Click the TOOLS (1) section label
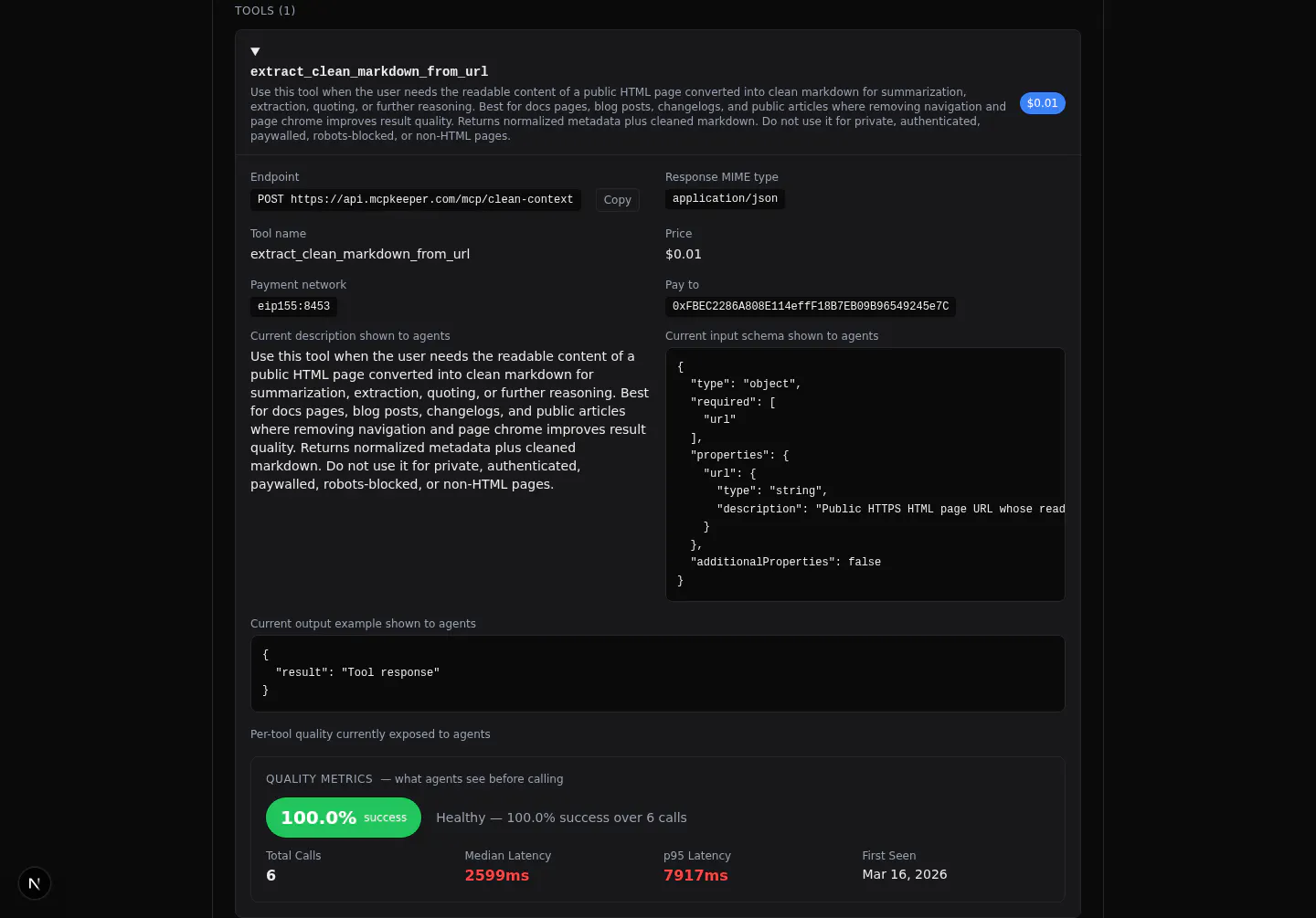The height and width of the screenshot is (918, 1316). click(x=265, y=11)
